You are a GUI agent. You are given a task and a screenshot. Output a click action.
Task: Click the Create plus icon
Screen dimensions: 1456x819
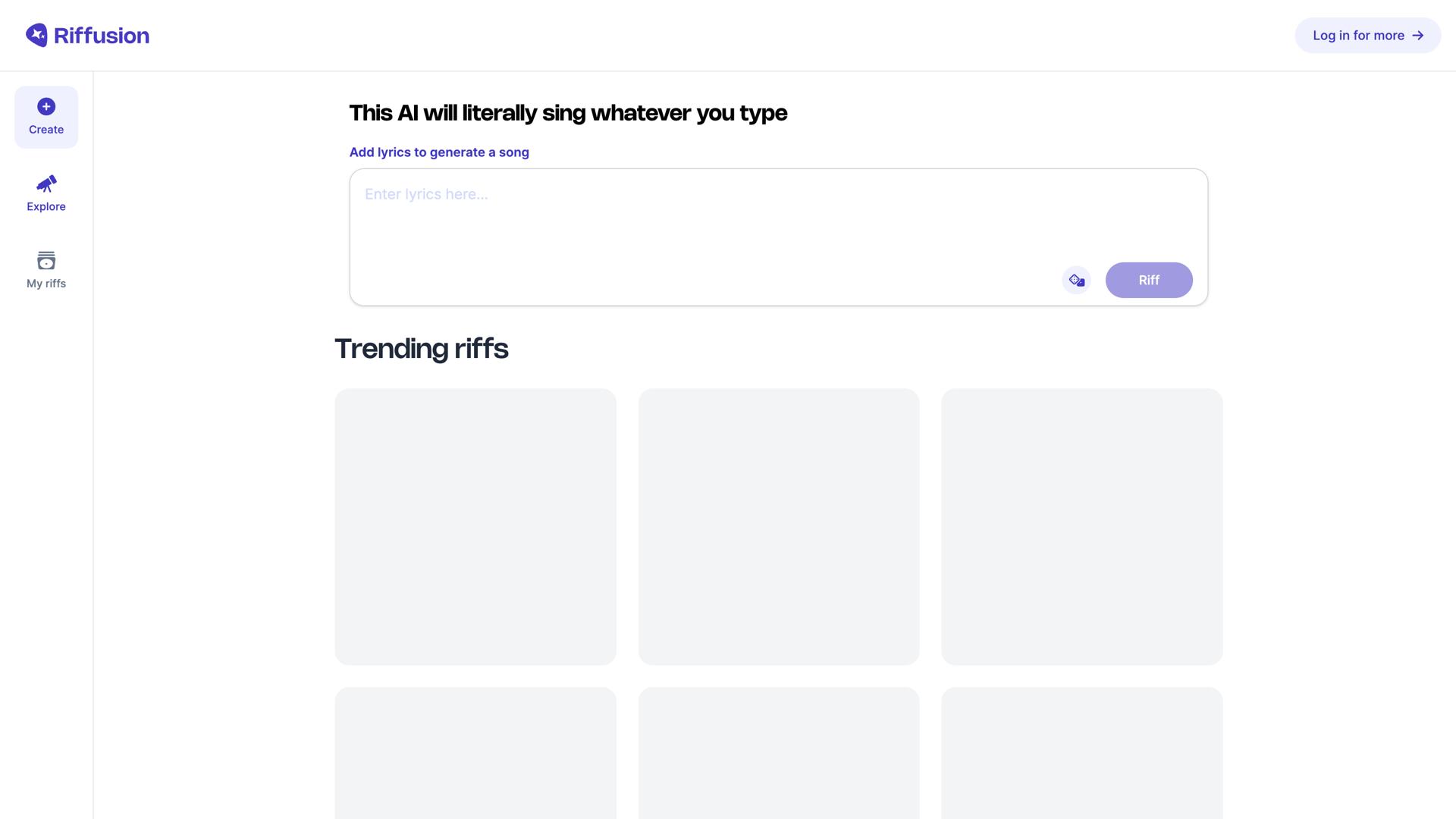click(x=46, y=107)
